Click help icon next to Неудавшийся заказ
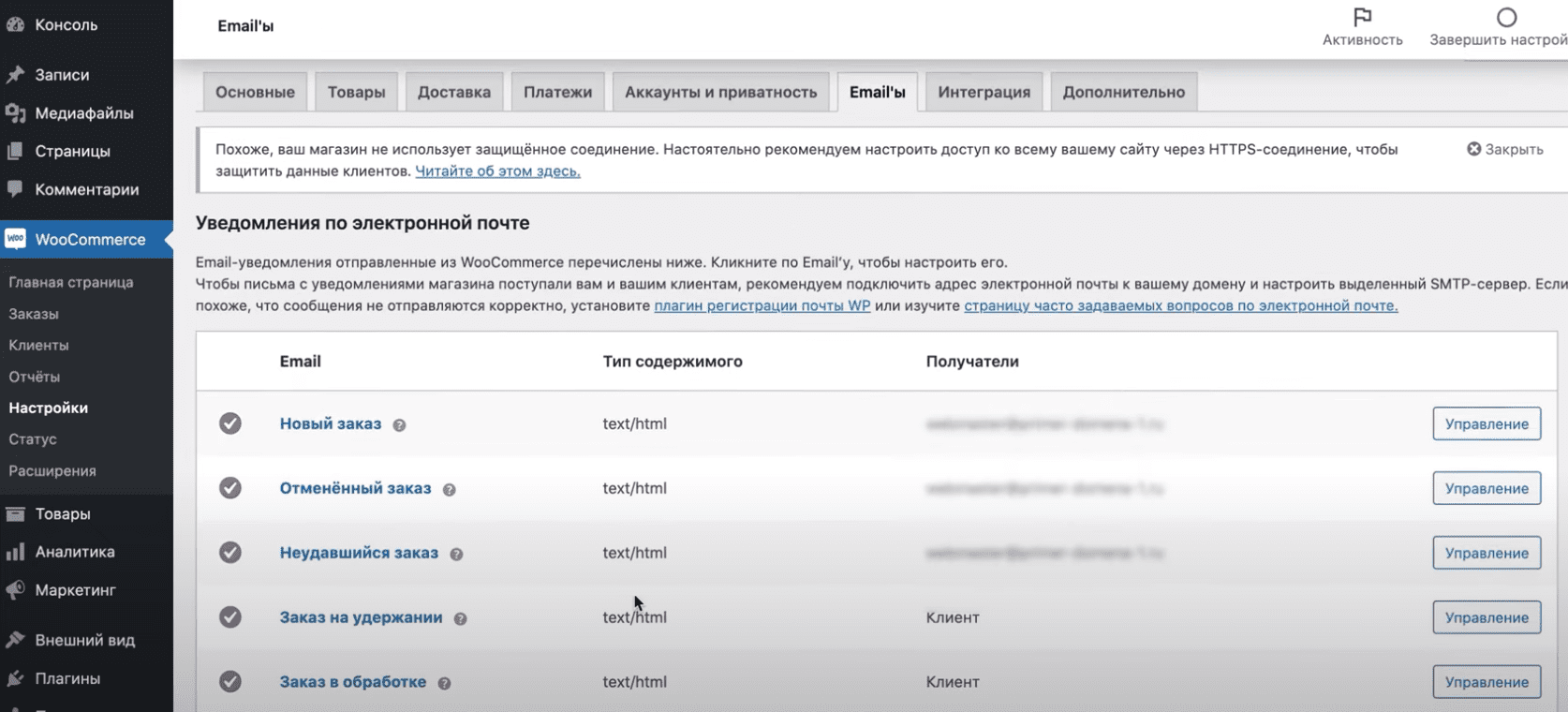1568x712 pixels. coord(456,555)
